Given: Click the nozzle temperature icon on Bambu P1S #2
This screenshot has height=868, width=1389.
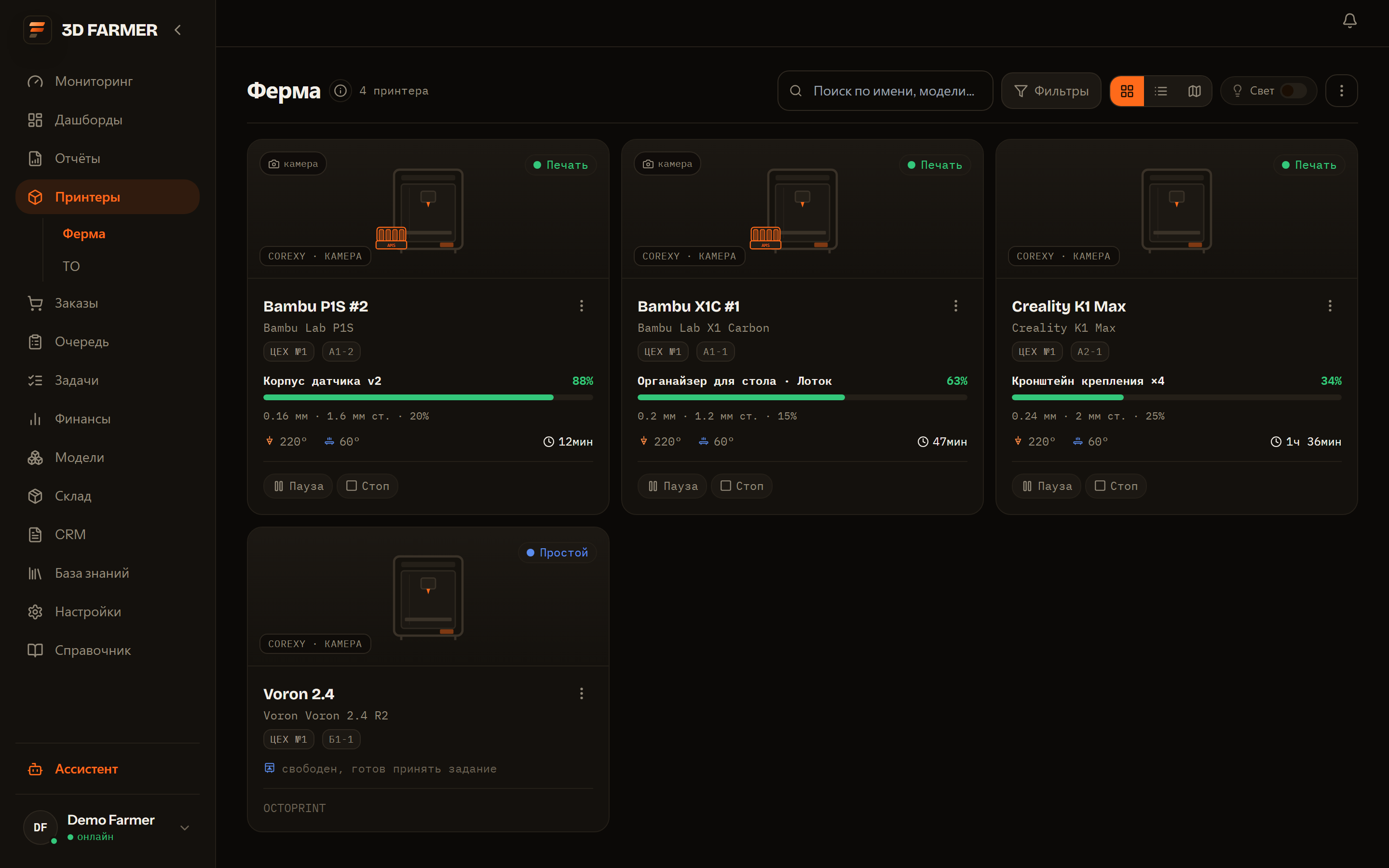Looking at the screenshot, I should tap(269, 441).
